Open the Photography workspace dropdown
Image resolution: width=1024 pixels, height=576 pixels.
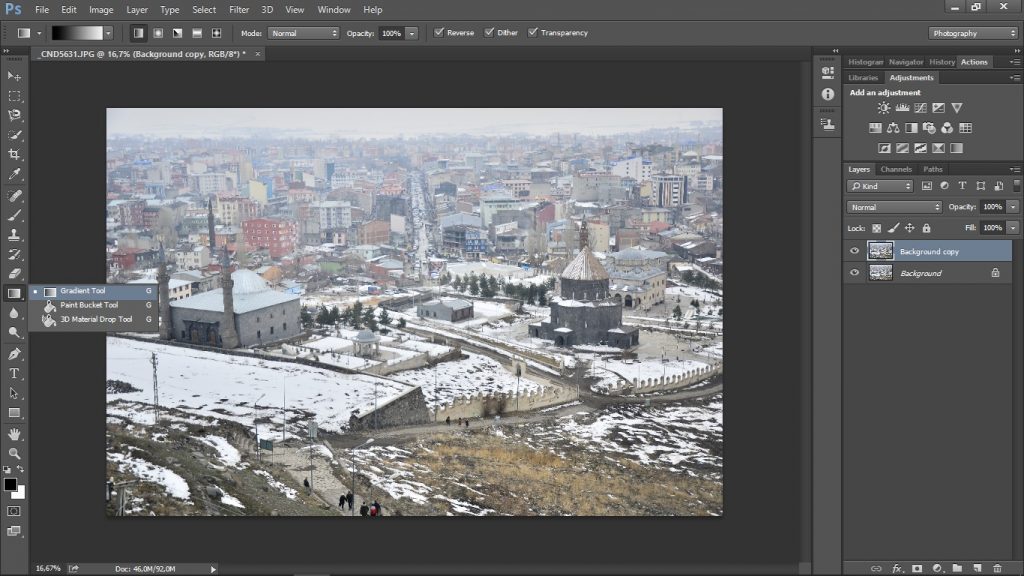coord(972,33)
